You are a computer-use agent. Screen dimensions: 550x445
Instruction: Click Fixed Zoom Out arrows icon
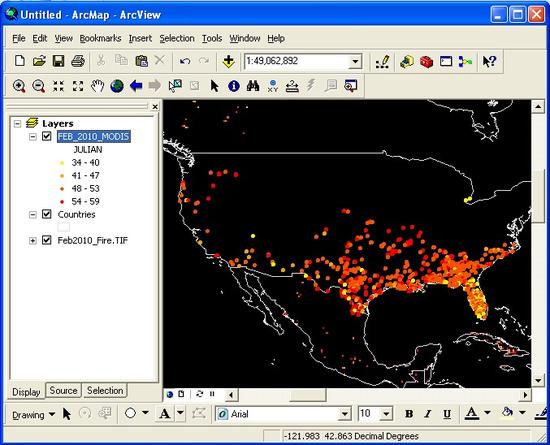tap(78, 86)
